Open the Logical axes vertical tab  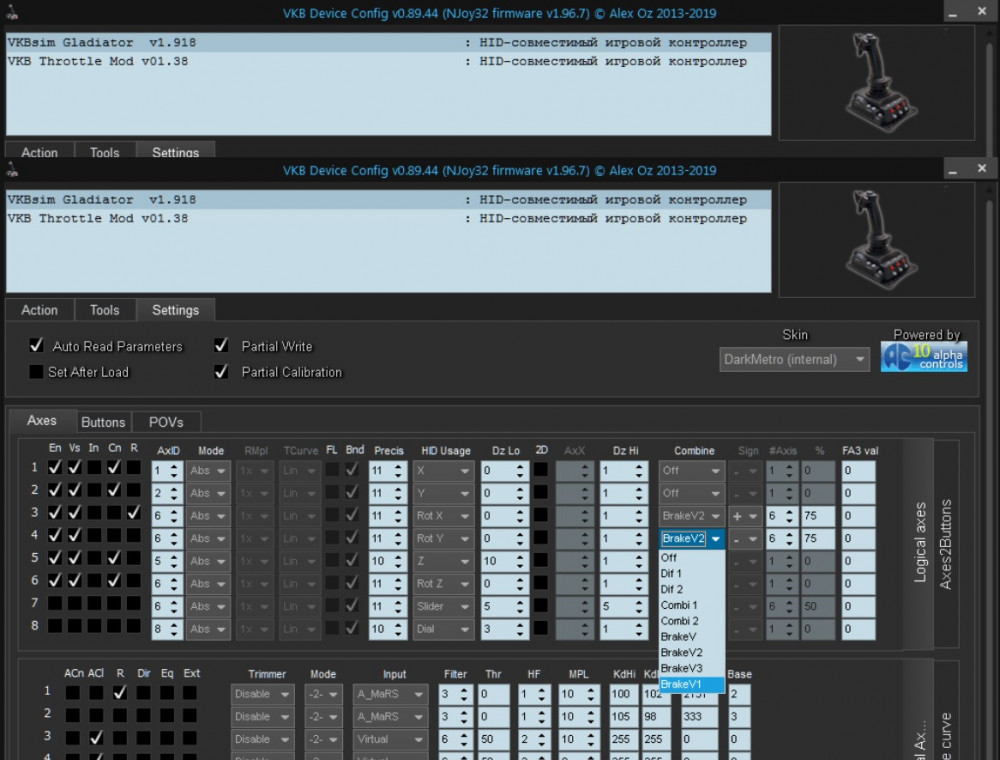click(920, 543)
